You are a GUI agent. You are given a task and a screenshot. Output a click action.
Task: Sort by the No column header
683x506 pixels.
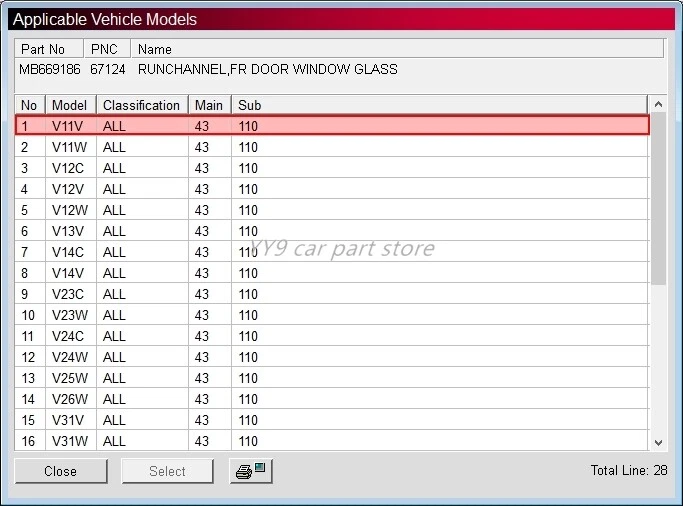(x=30, y=105)
